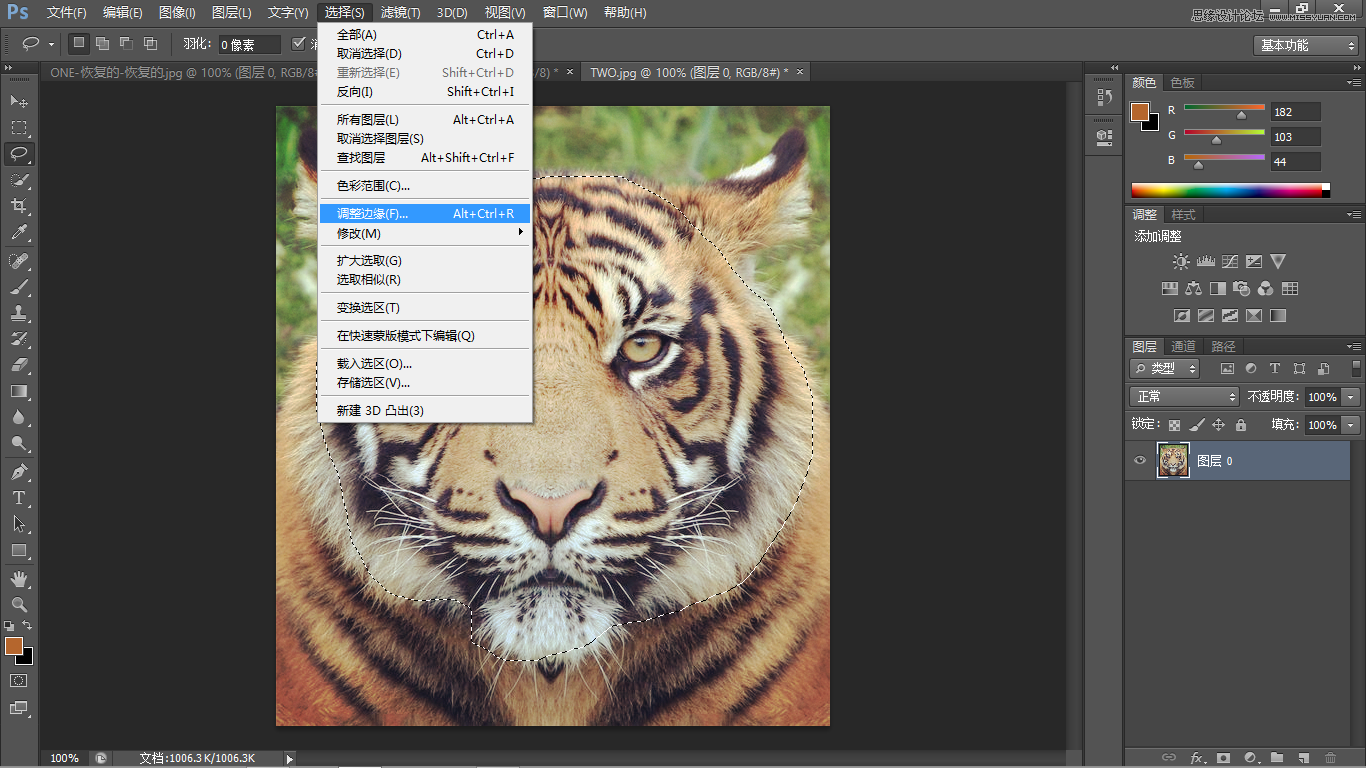Add a layer mask

[x=1223, y=758]
